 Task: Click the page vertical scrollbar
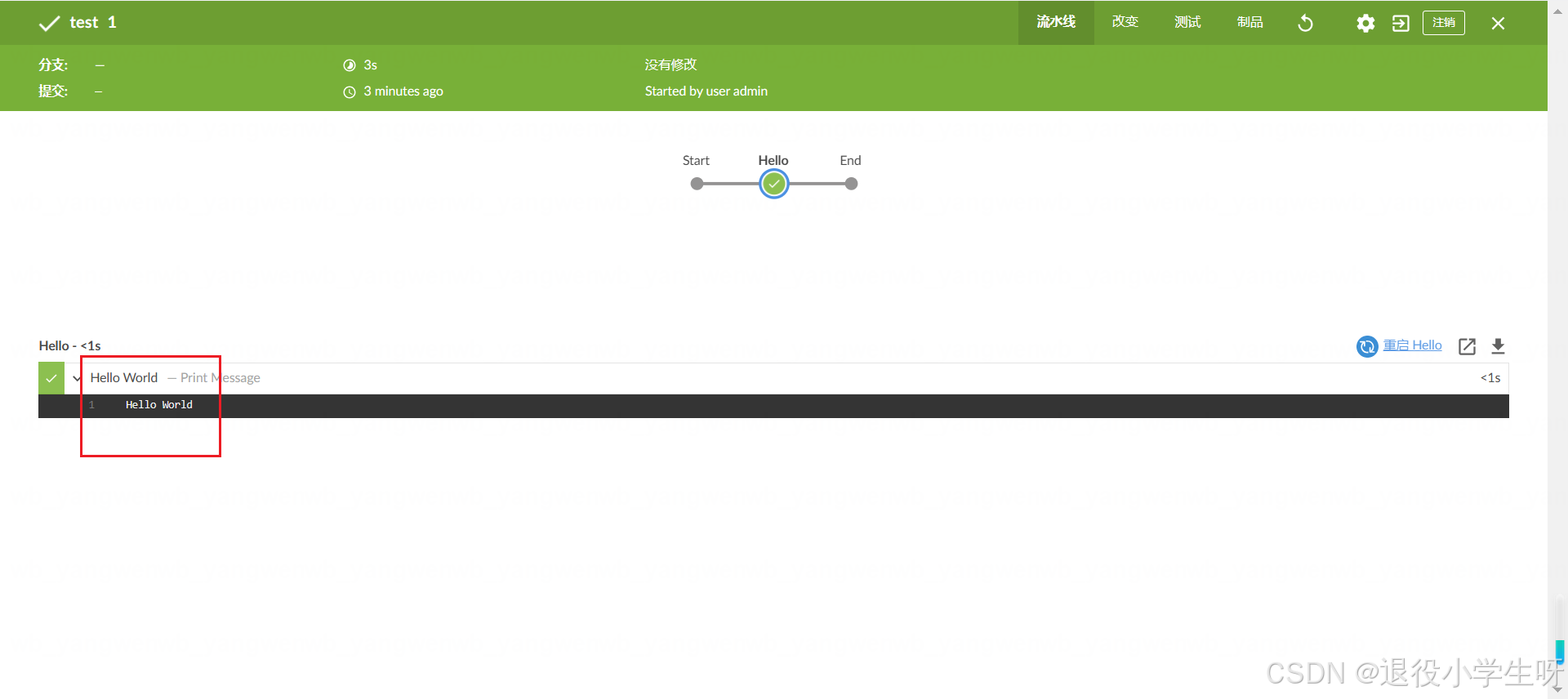pos(1557,349)
